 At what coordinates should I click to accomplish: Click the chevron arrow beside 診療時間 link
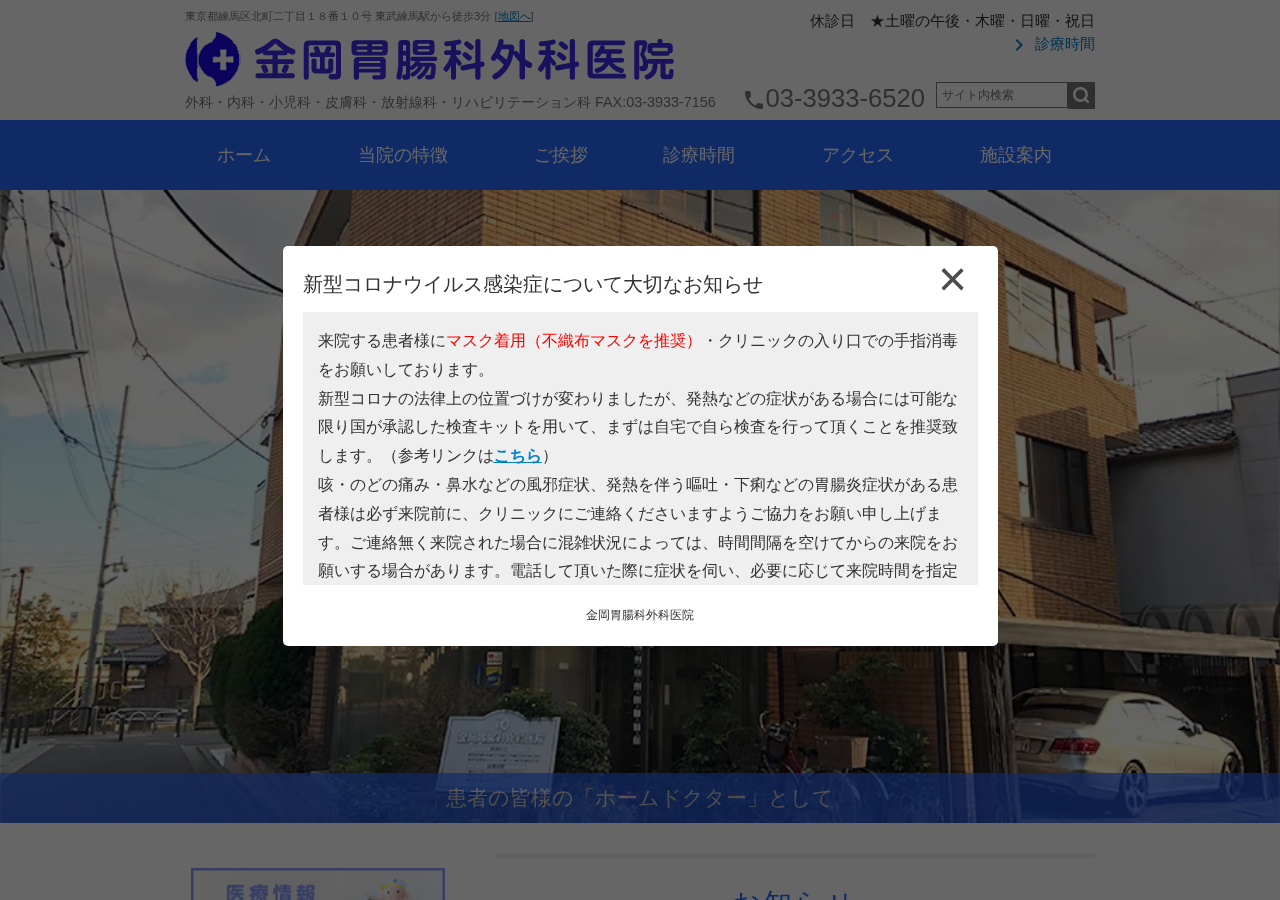click(x=1019, y=45)
